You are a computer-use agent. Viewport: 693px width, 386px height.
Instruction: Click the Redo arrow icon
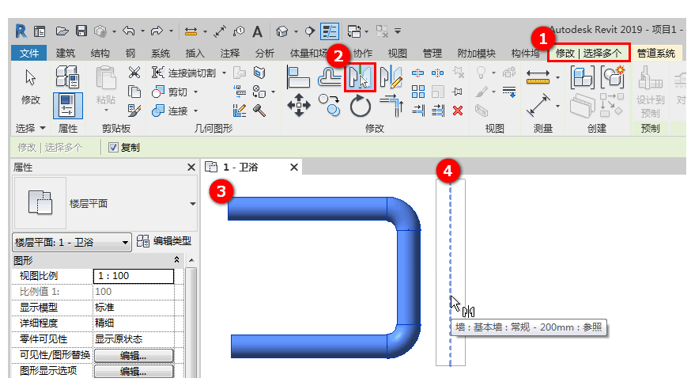[x=156, y=31]
